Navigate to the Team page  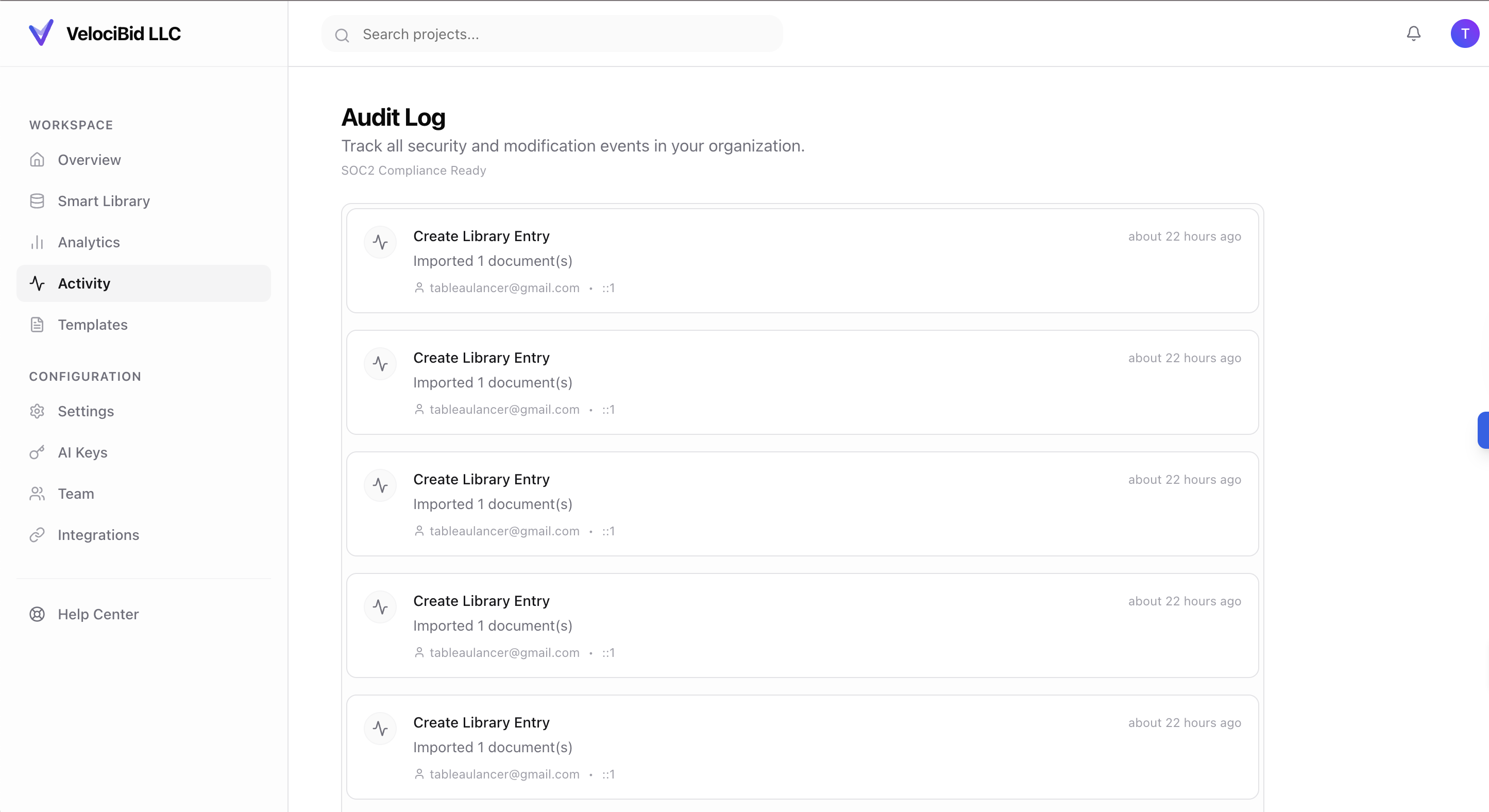coord(76,494)
